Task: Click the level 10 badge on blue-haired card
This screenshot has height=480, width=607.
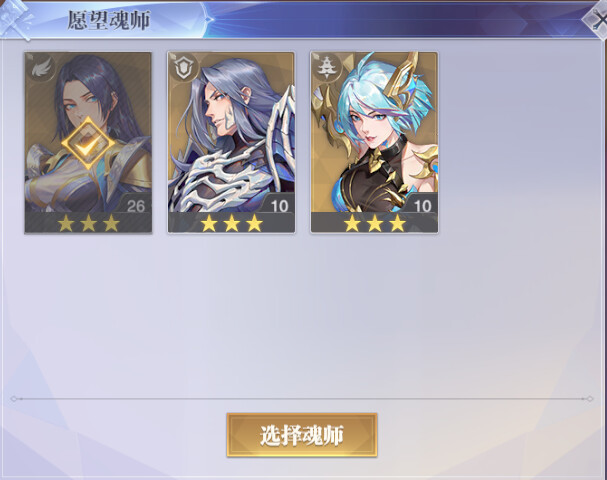Action: (422, 205)
